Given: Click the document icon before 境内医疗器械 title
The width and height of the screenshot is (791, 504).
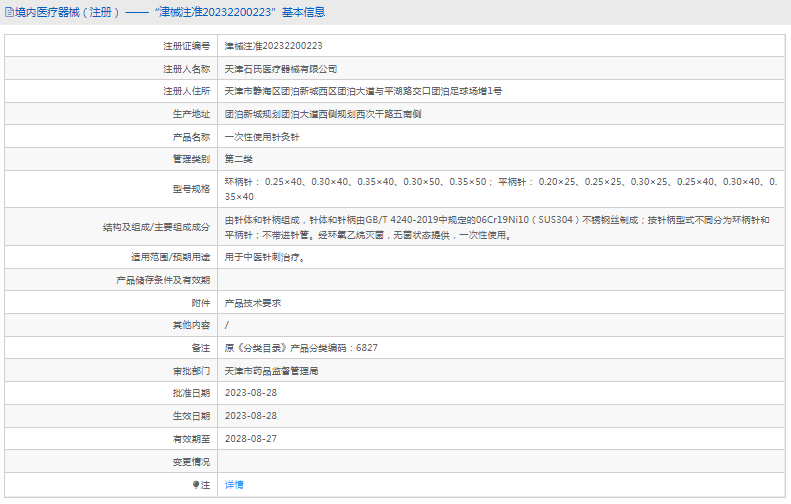Looking at the screenshot, I should pos(9,12).
